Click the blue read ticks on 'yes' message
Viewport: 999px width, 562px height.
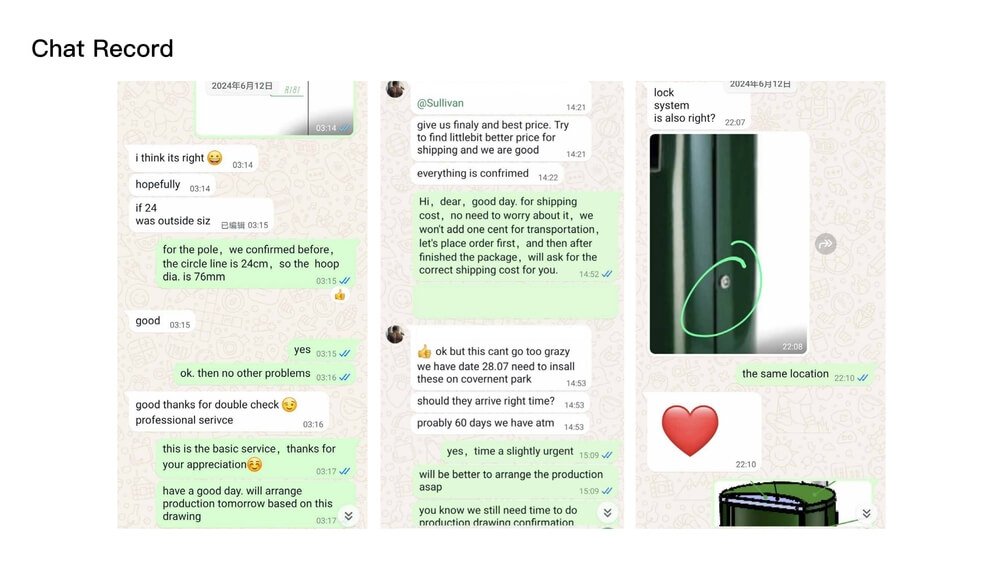coord(345,354)
